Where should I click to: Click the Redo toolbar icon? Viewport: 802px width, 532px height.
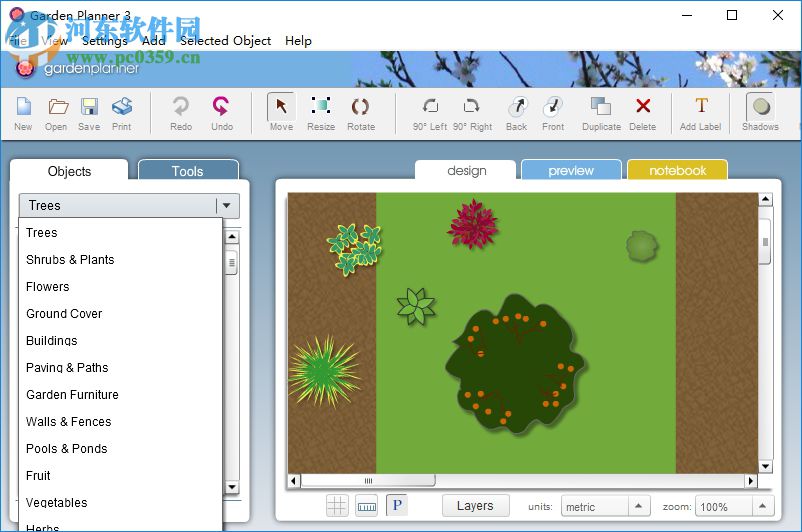click(x=181, y=113)
